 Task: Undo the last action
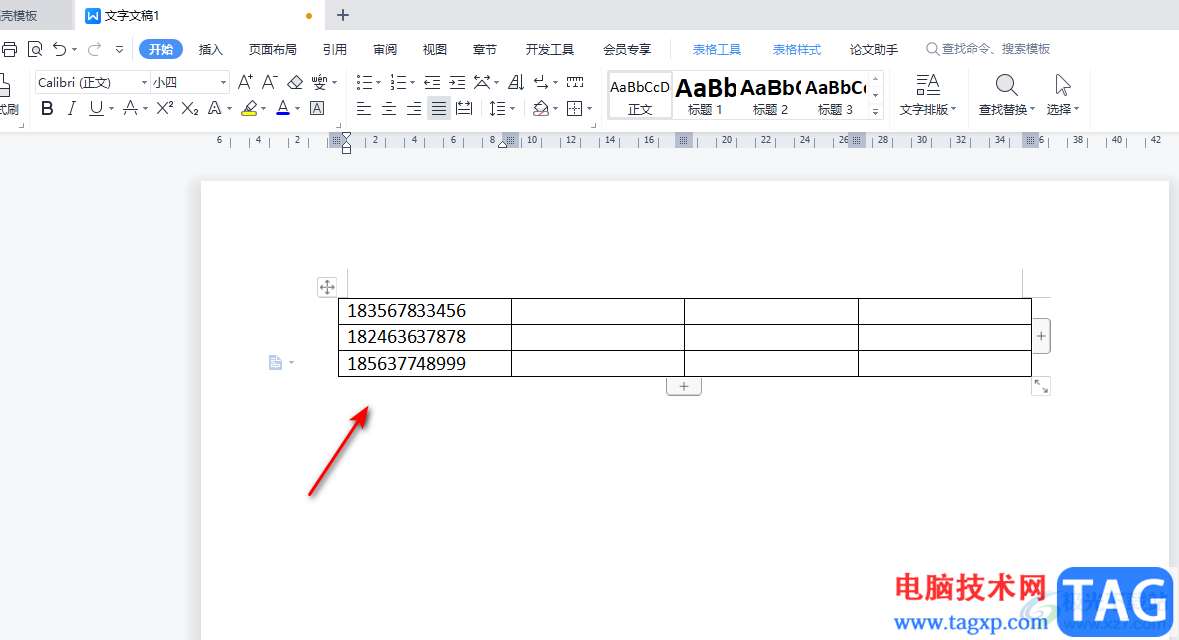59,50
